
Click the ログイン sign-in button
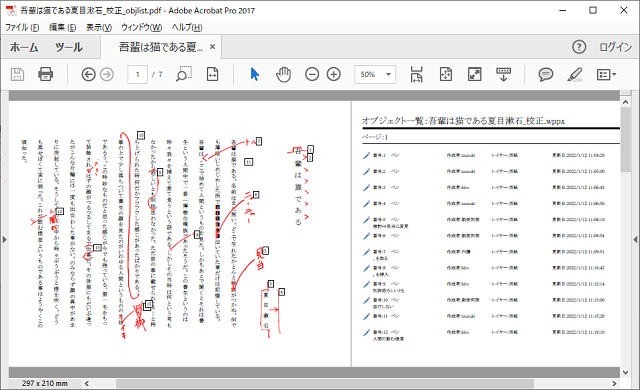616,47
